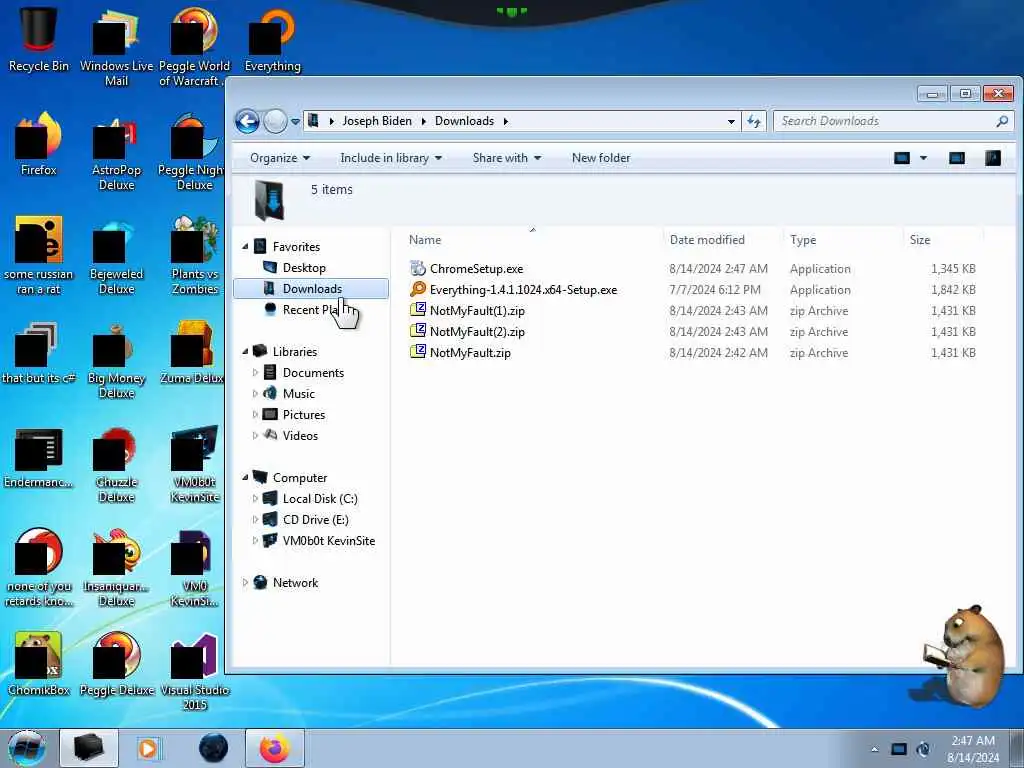Select the Bejeweled Deluxe desktop icon
1024x768 pixels.
coord(116,256)
